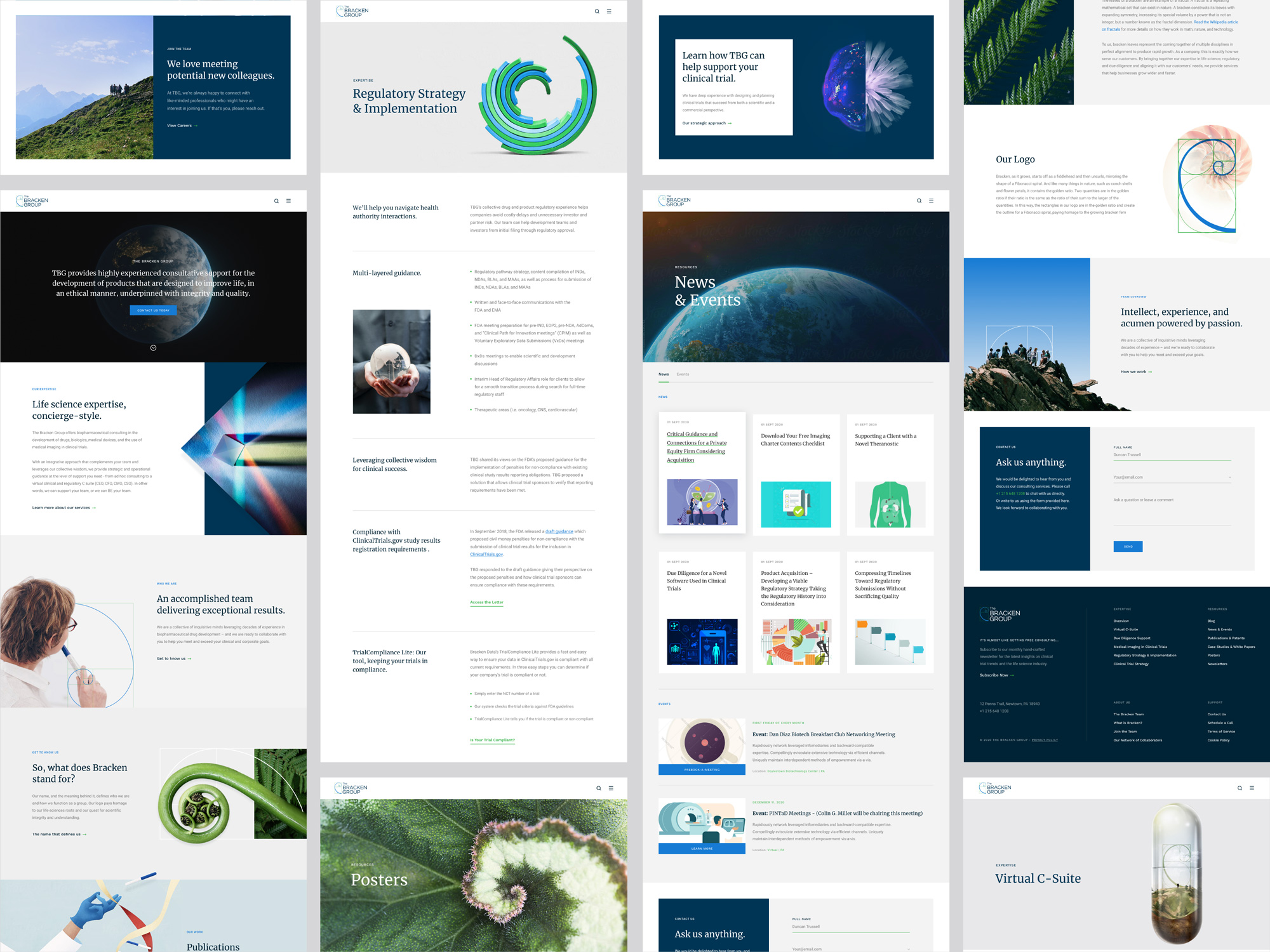Viewport: 1270px width, 952px height.
Task: Click the Send button in contact form
Action: click(1128, 546)
